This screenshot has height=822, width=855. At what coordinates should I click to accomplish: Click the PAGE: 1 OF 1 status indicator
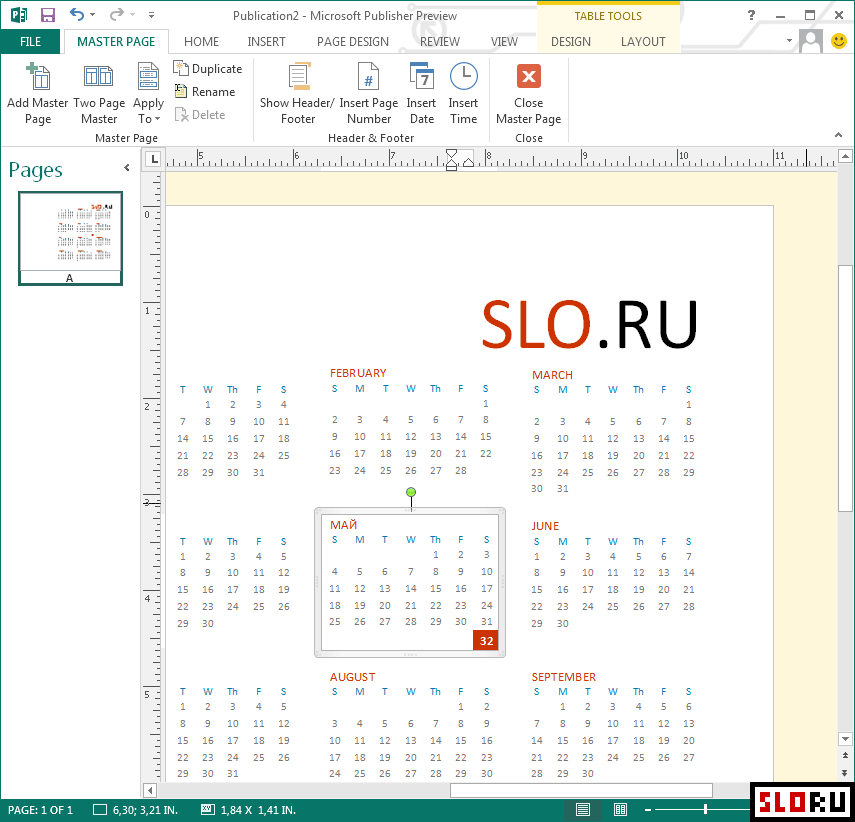point(40,810)
